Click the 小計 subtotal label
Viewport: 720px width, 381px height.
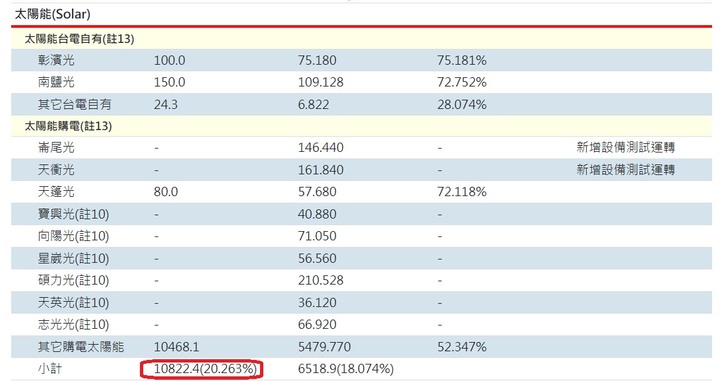pos(50,369)
